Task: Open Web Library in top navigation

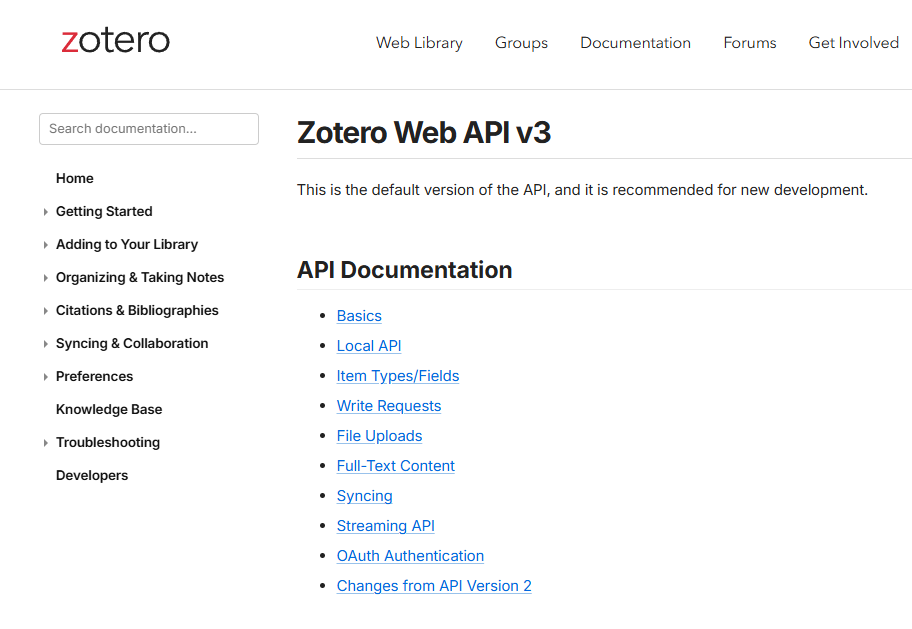Action: tap(419, 43)
